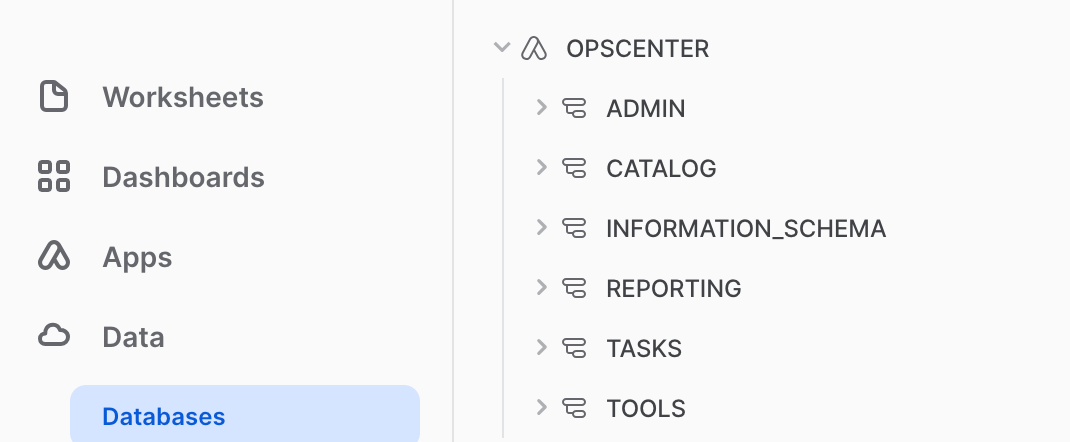Go to Apps in sidebar

pyautogui.click(x=137, y=257)
